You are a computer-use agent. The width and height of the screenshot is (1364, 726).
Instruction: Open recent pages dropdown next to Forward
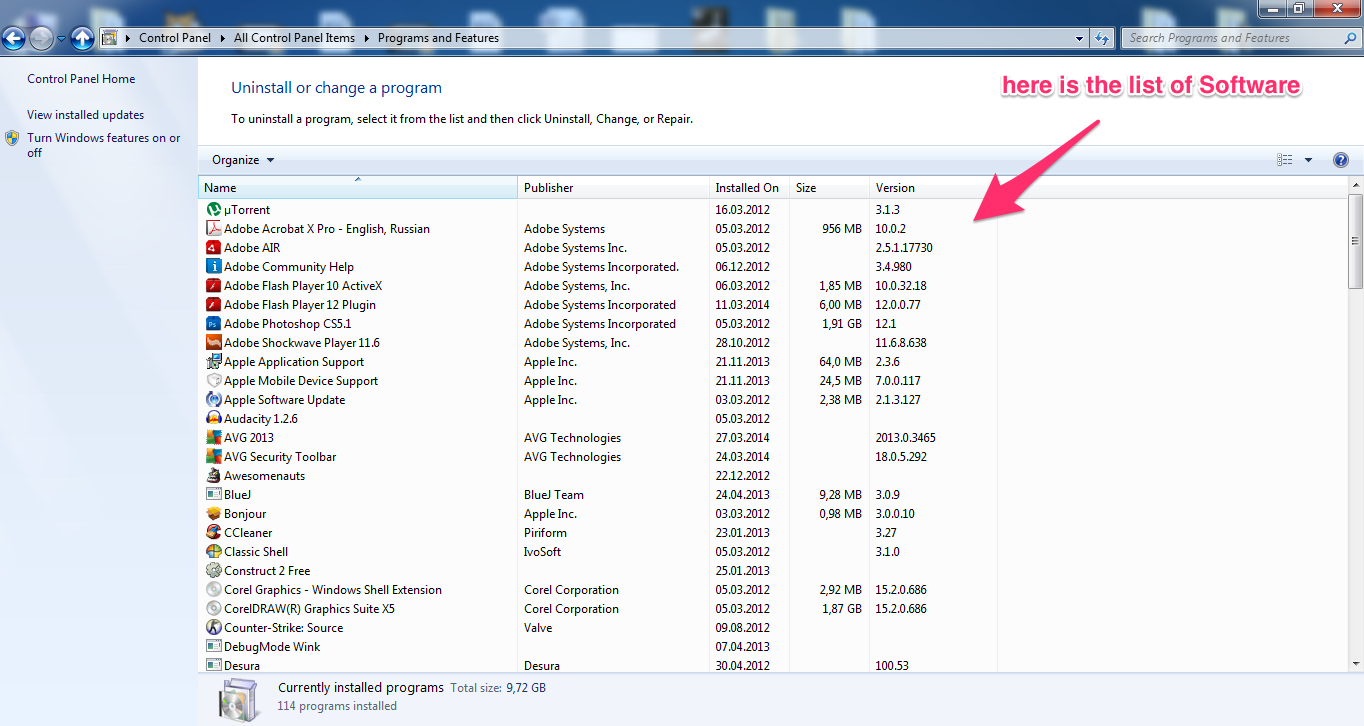[x=61, y=39]
